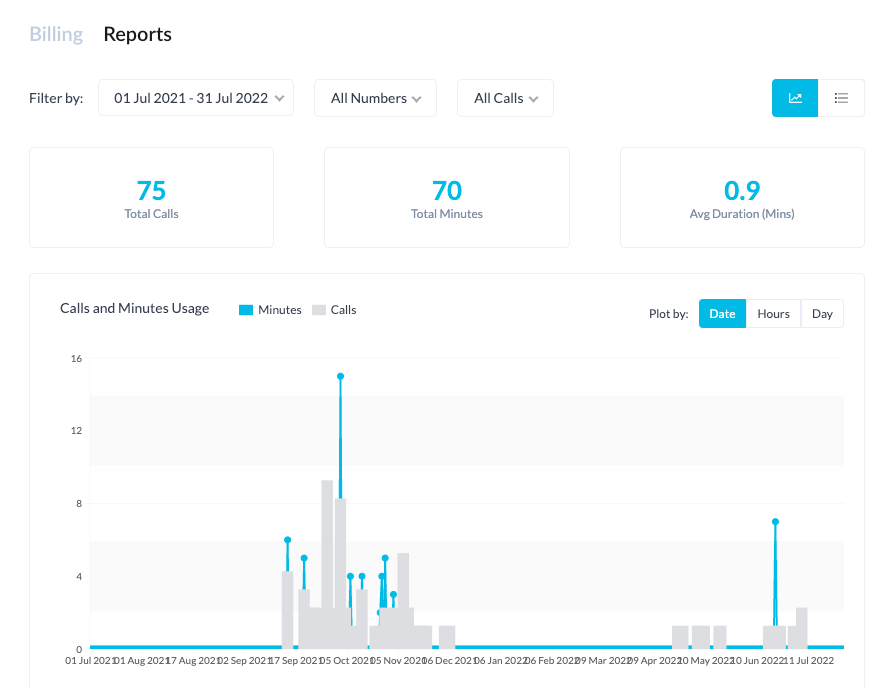
Task: Click the blue Minutes legend icon
Action: pos(244,310)
